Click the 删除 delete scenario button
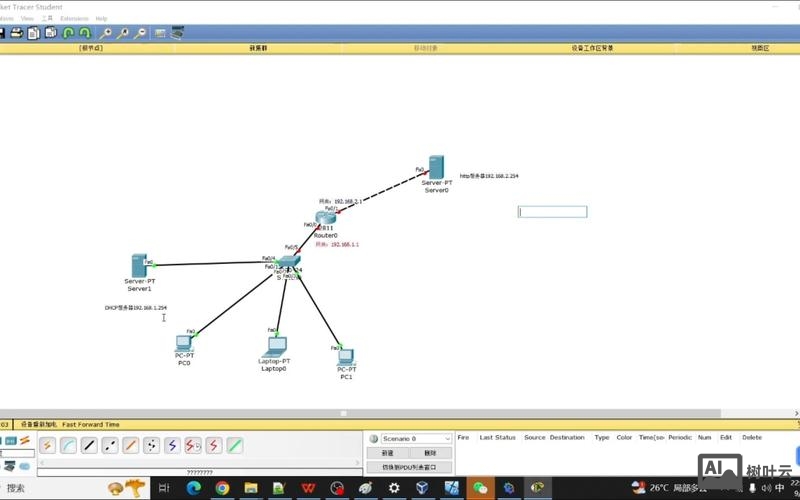 [431, 453]
